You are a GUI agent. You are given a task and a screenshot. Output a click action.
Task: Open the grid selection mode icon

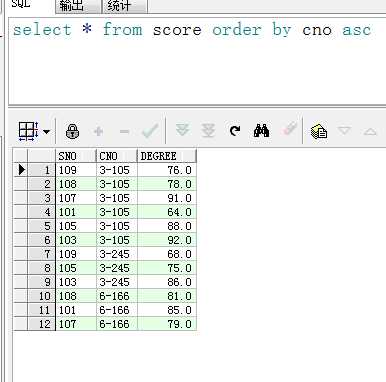pyautogui.click(x=28, y=131)
